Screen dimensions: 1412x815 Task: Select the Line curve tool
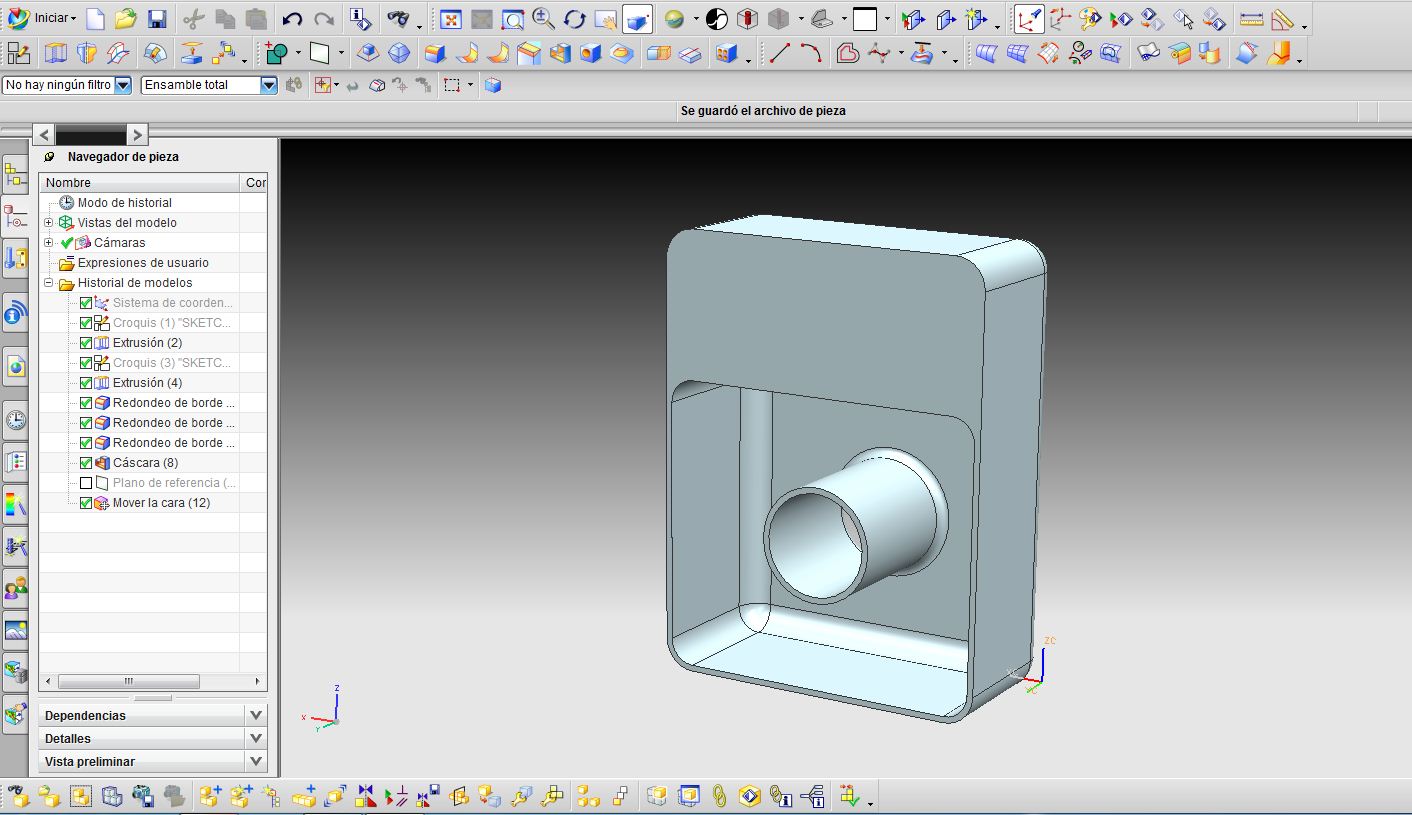pos(780,53)
